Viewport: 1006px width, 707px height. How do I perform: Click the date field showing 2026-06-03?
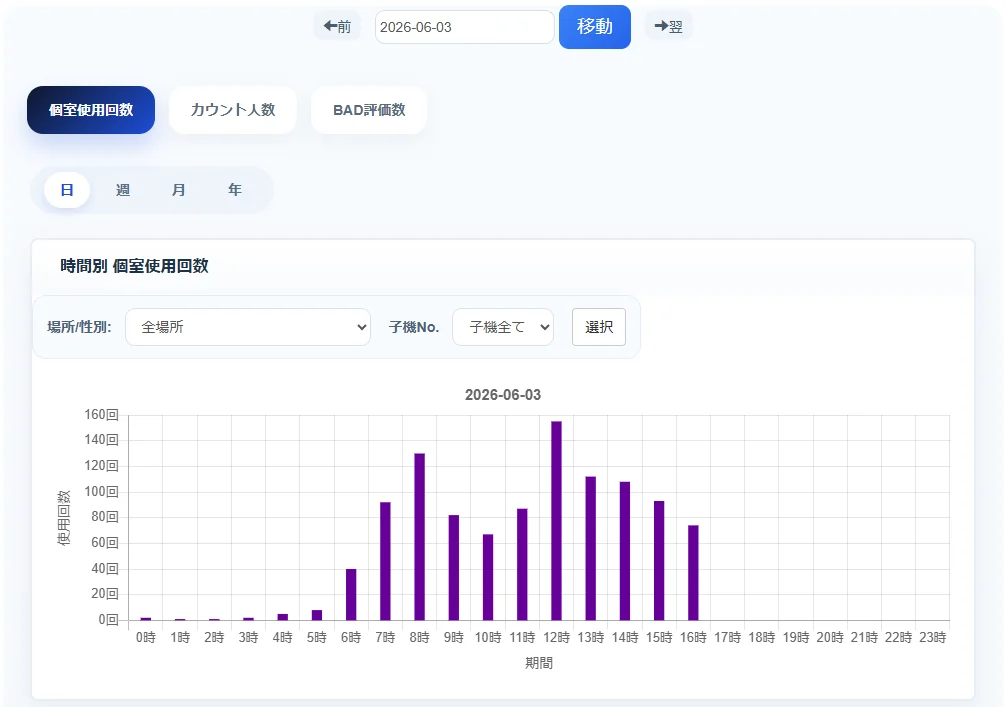click(x=465, y=27)
